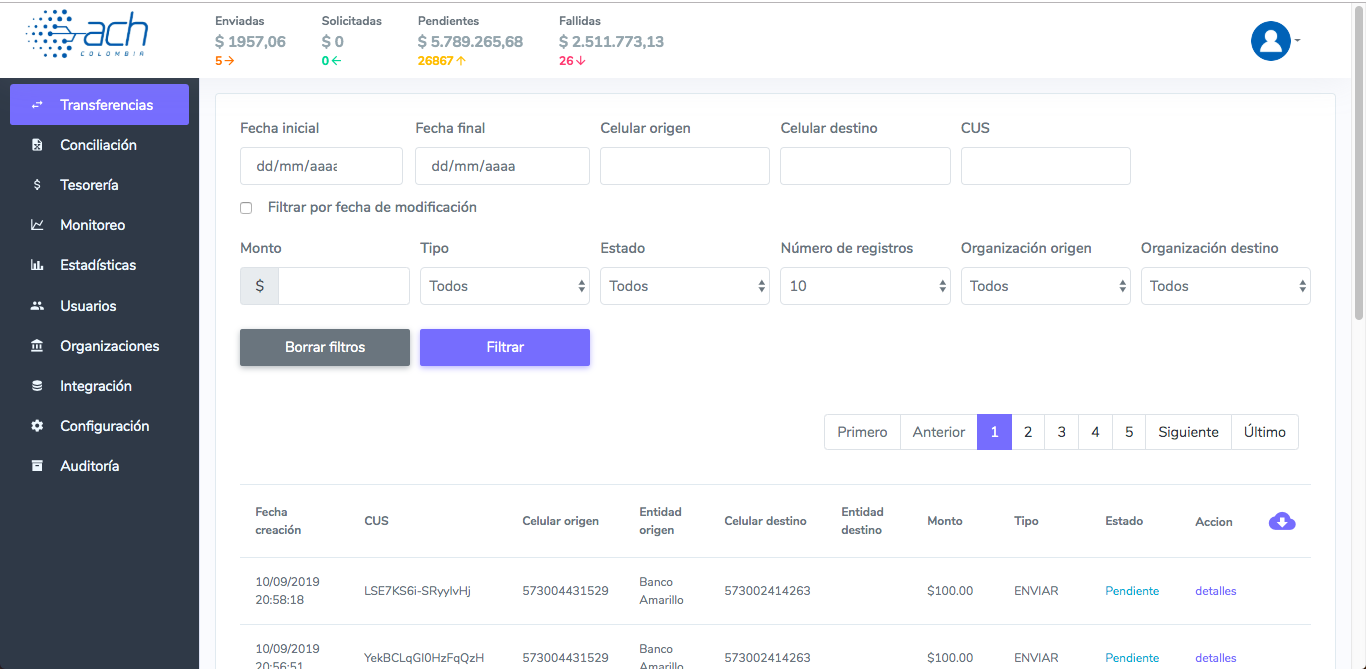Open the Estadísticas section

pos(99,265)
